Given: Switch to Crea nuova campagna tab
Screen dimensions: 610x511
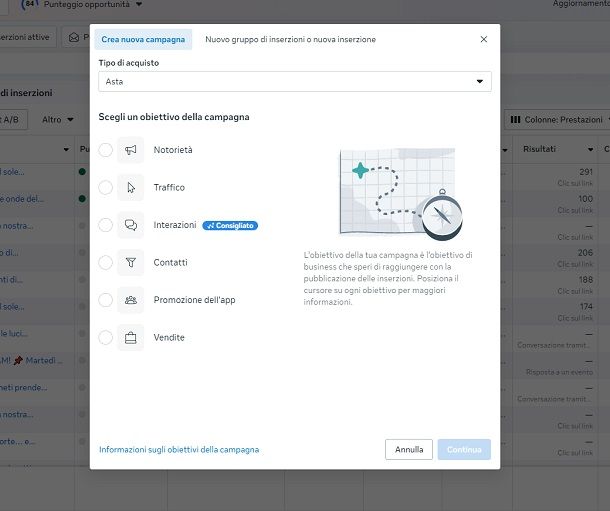Looking at the screenshot, I should point(143,40).
